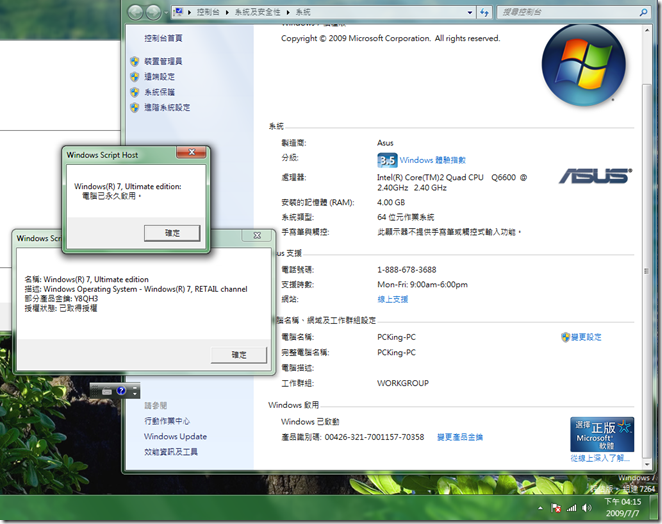Click the network signal tray icon

pyautogui.click(x=571, y=508)
